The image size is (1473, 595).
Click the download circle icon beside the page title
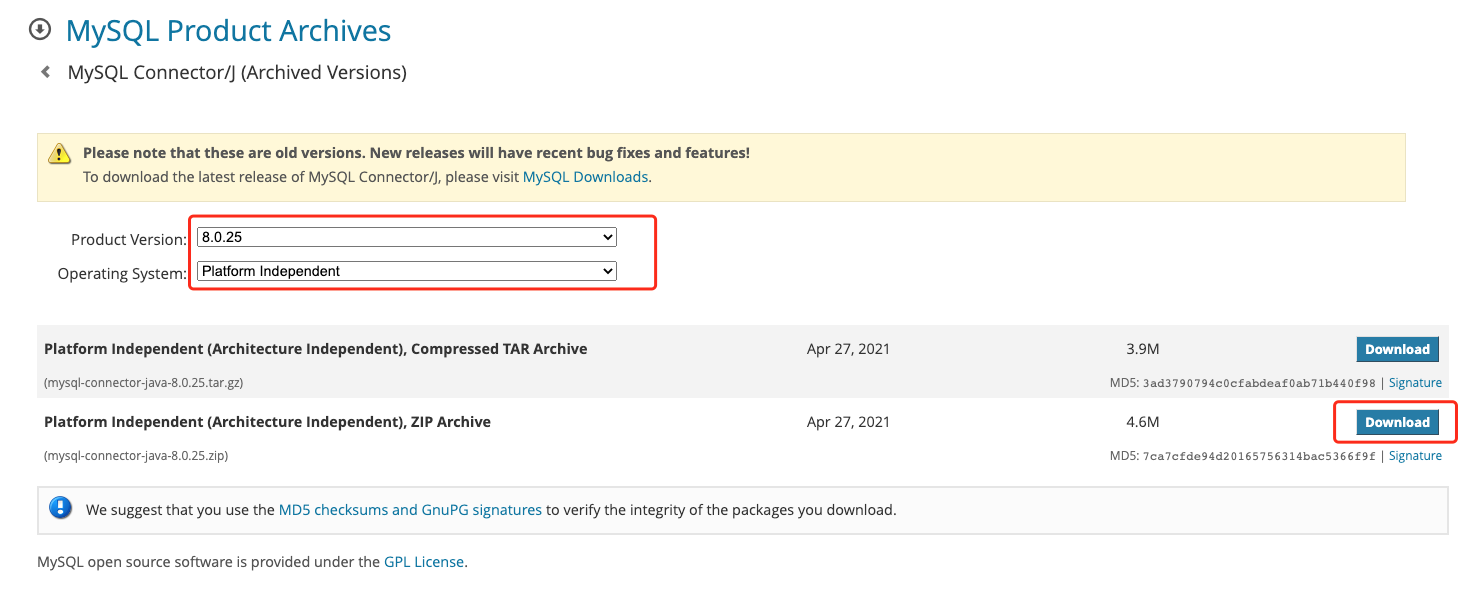pos(40,30)
